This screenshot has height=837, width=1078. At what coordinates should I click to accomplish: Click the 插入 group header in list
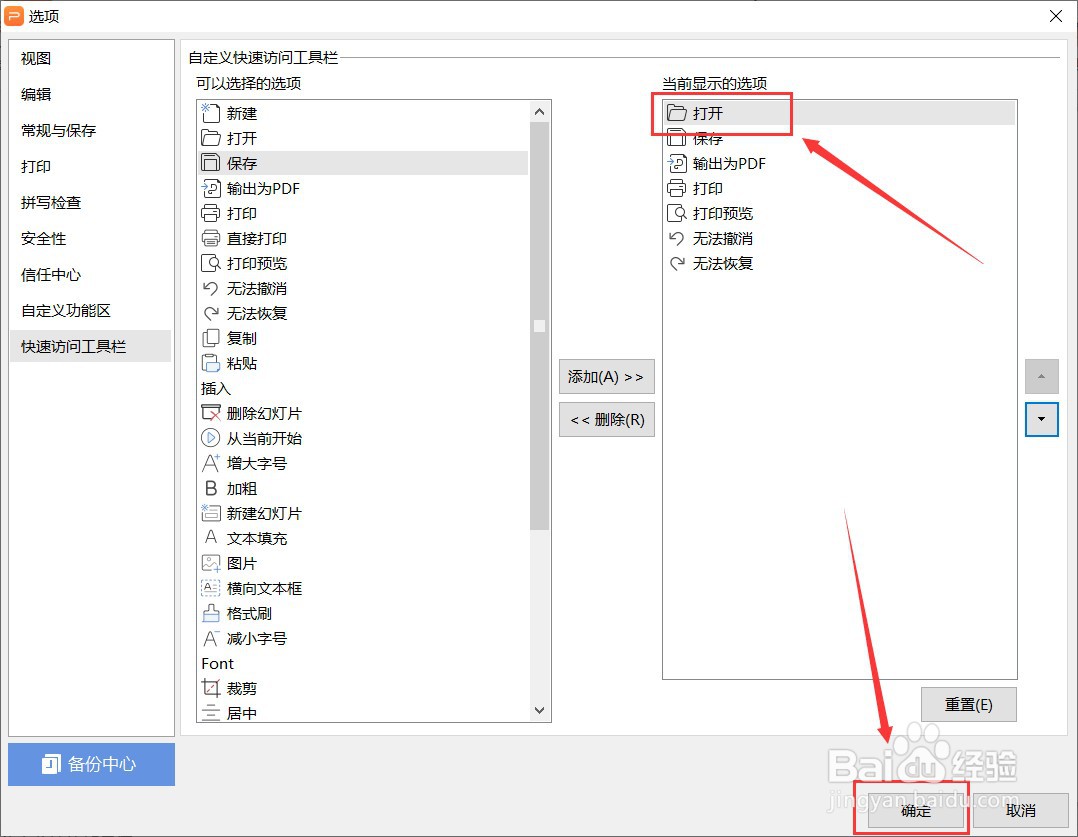click(x=215, y=389)
